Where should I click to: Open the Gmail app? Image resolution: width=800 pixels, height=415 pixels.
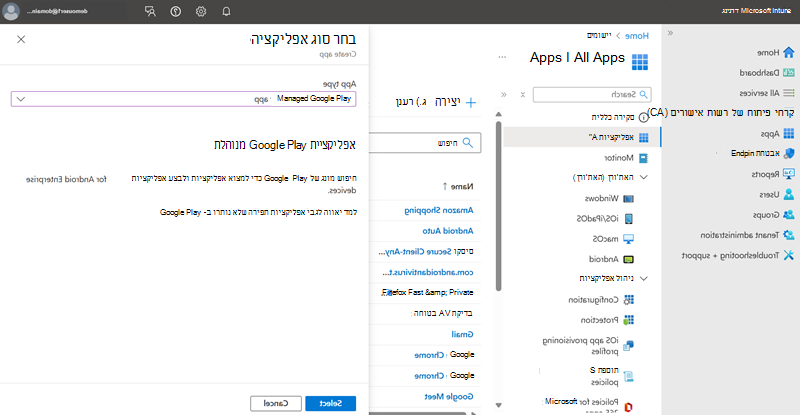tap(462, 334)
